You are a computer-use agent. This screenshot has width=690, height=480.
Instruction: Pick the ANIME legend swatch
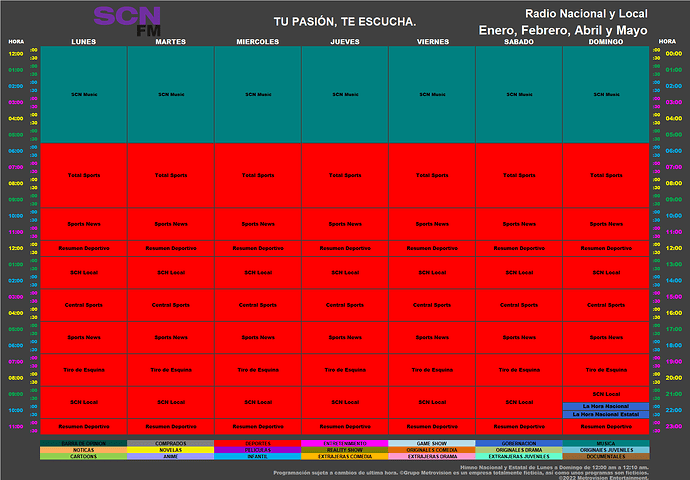click(x=171, y=457)
